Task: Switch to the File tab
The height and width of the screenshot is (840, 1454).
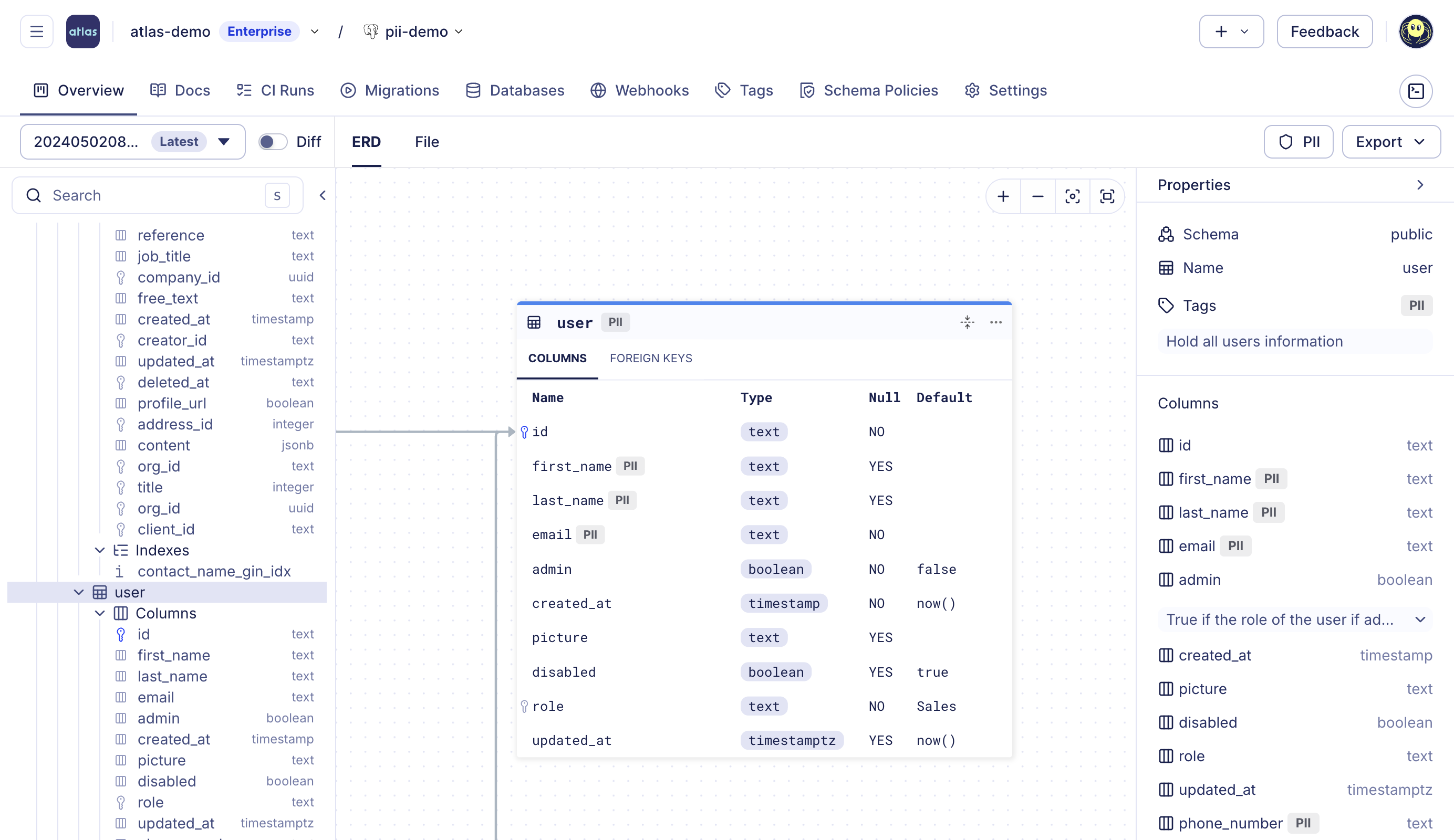Action: click(427, 142)
